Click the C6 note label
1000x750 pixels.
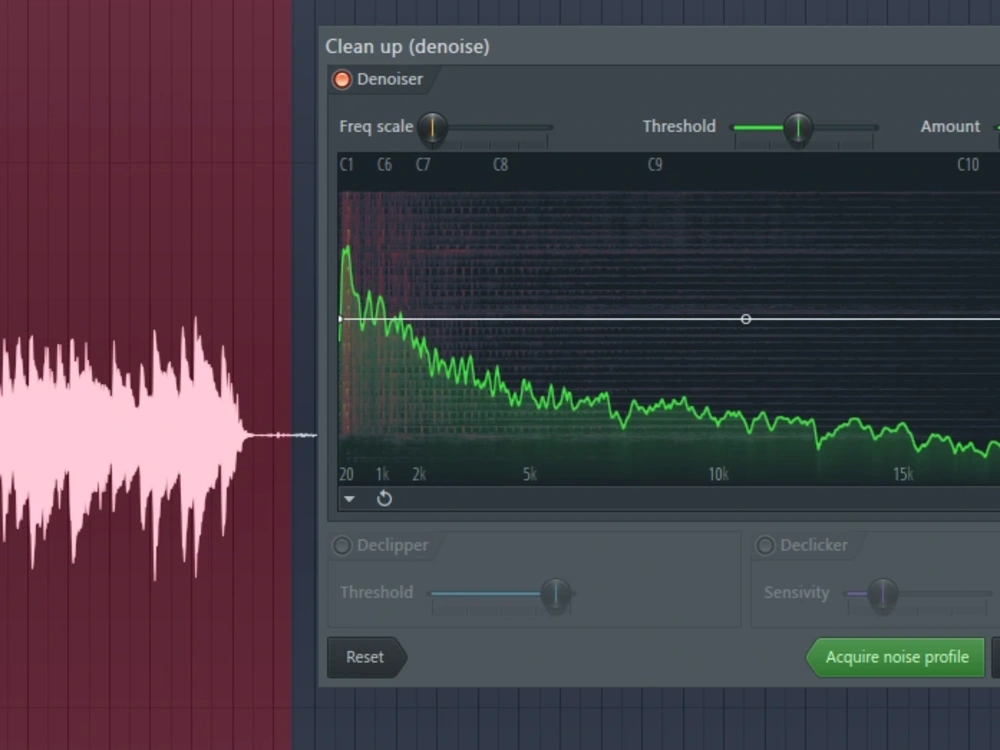[385, 165]
